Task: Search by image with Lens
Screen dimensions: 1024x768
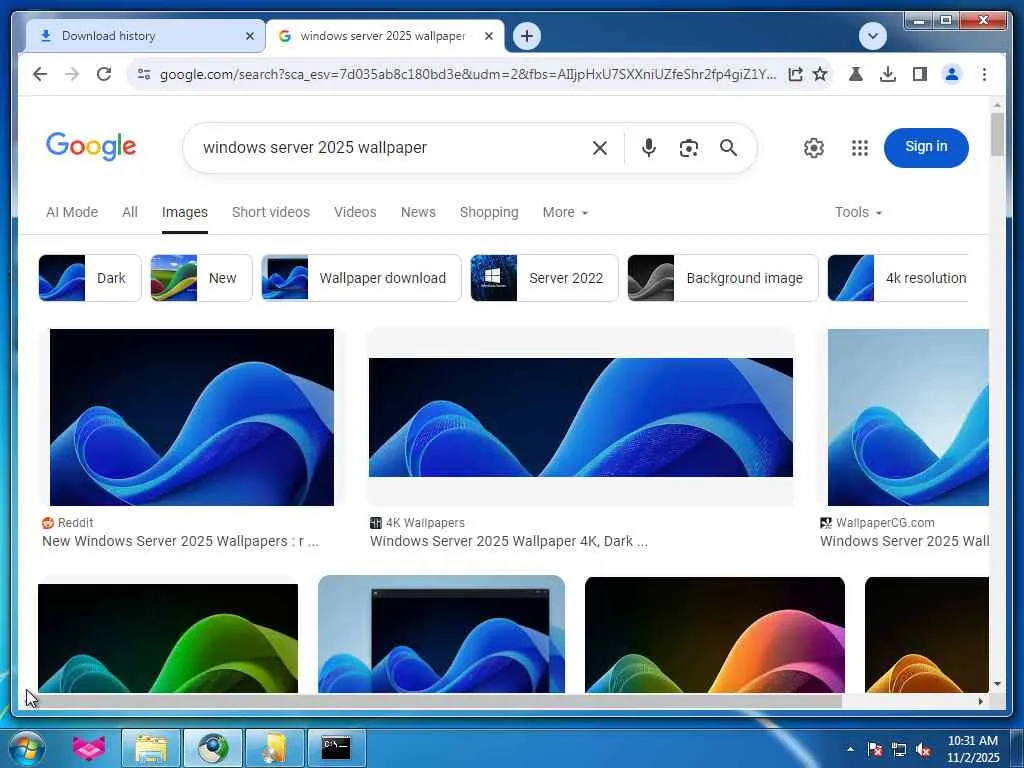Action: pos(688,148)
